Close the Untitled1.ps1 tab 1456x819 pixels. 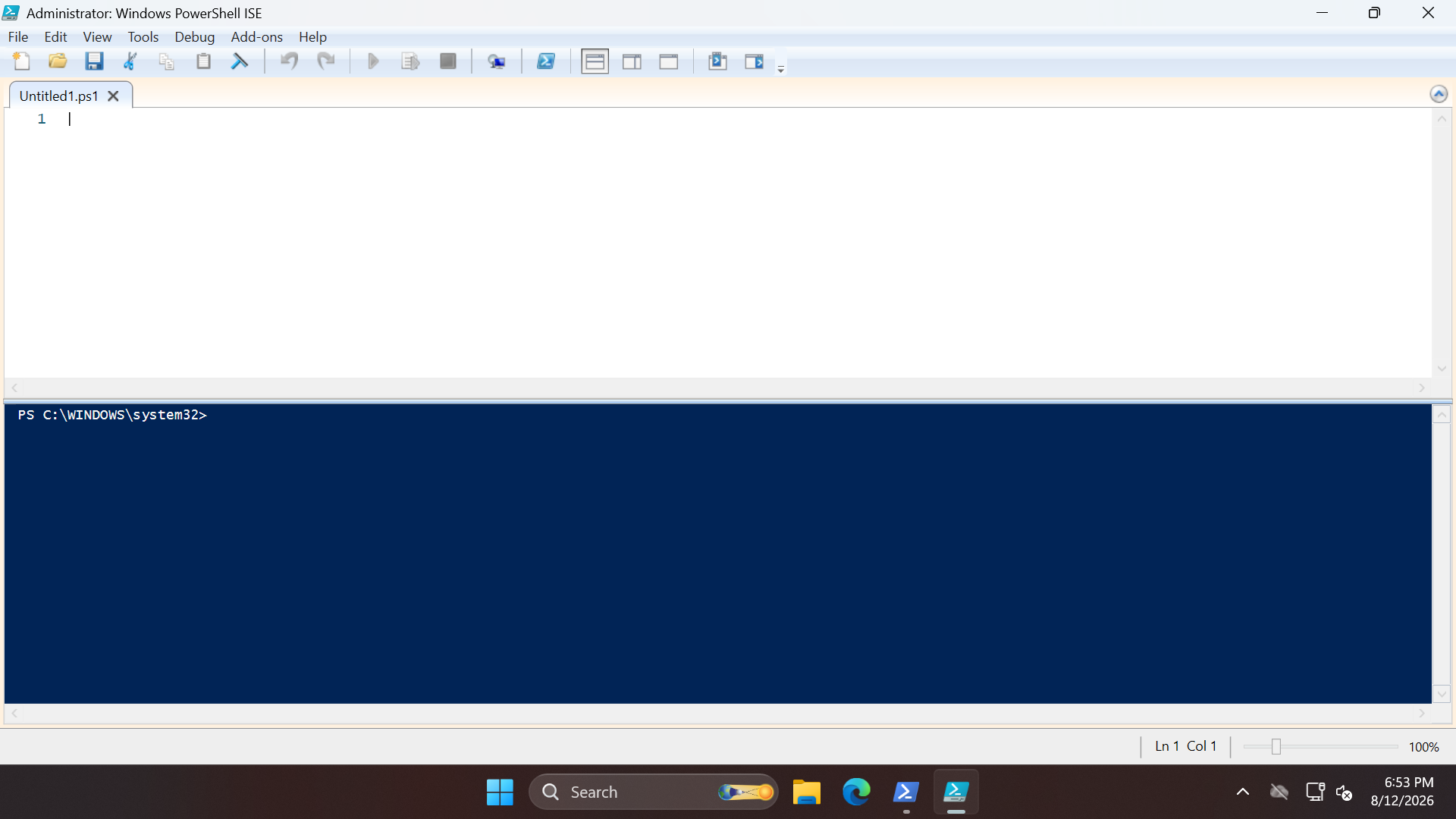coord(114,96)
